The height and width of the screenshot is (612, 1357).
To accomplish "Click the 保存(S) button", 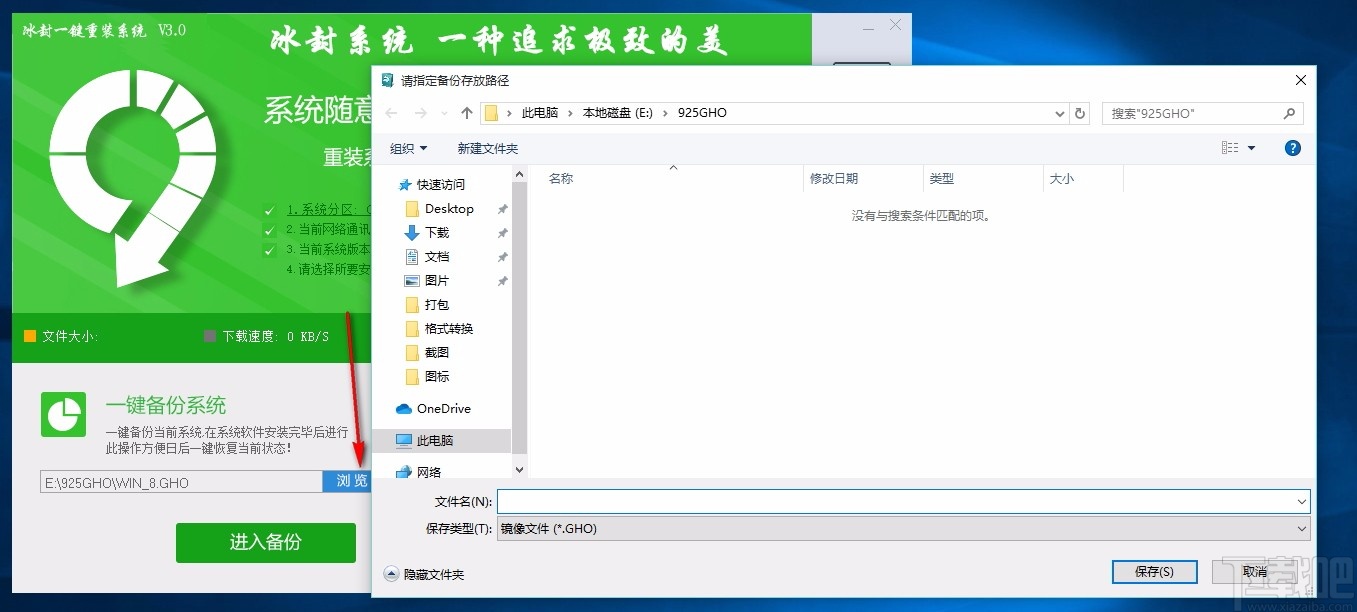I will [x=1154, y=571].
